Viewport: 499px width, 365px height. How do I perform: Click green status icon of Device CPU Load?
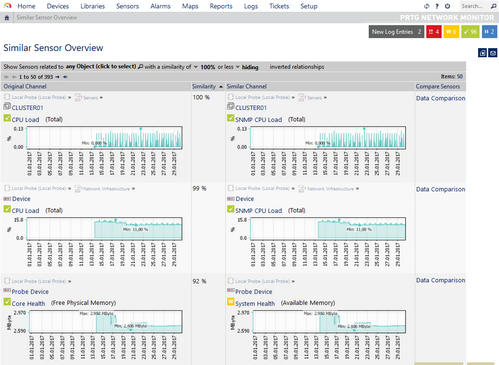[x=7, y=209]
